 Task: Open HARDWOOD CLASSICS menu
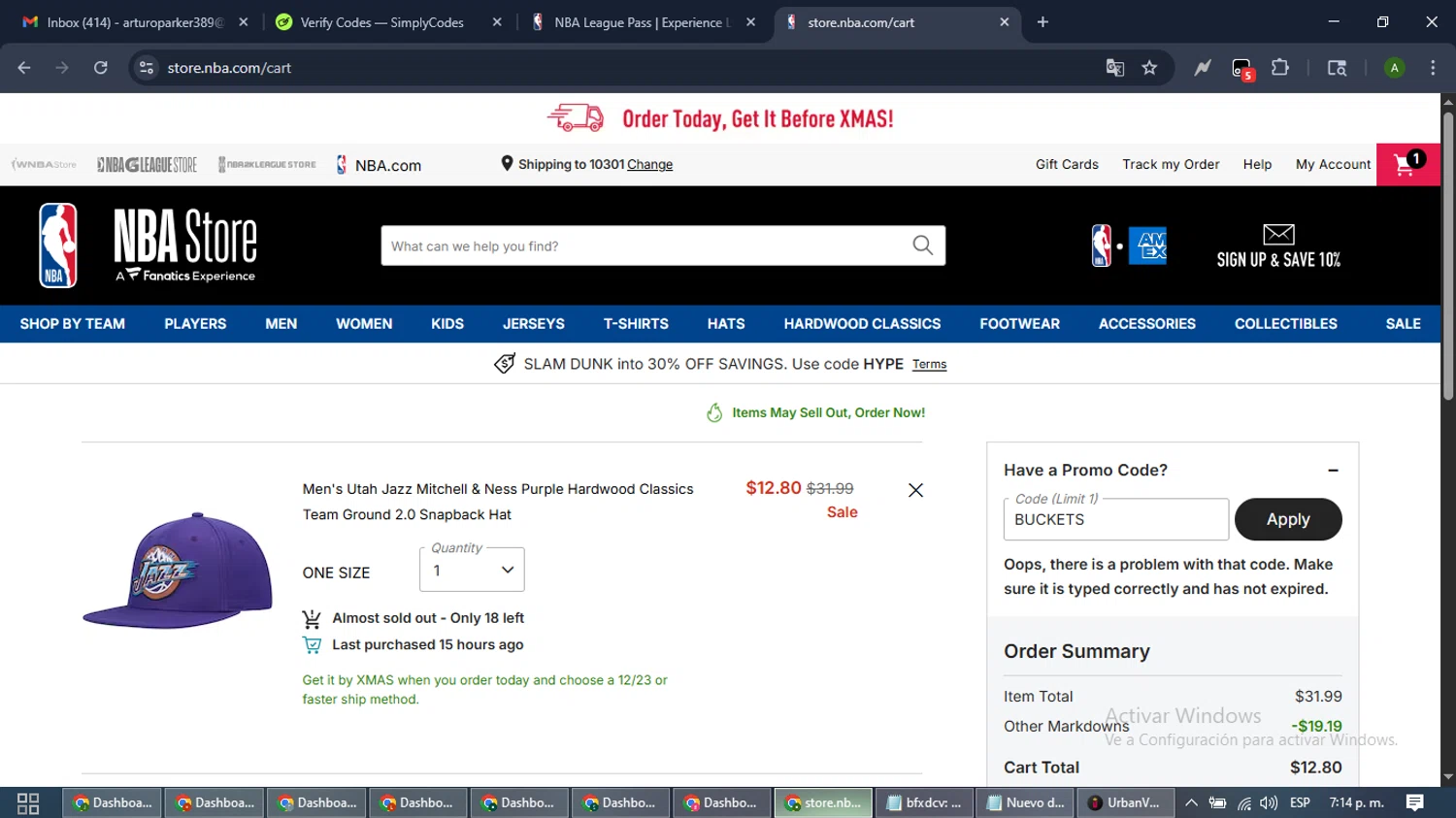coord(862,324)
